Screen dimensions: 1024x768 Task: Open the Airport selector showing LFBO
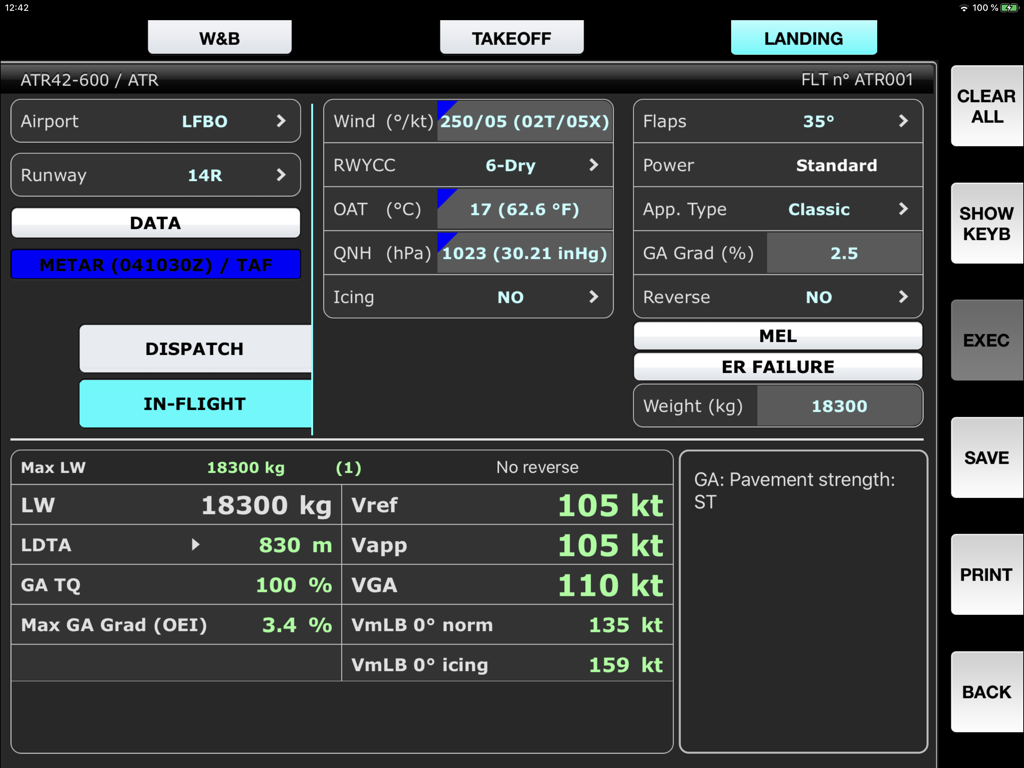pyautogui.click(x=155, y=121)
